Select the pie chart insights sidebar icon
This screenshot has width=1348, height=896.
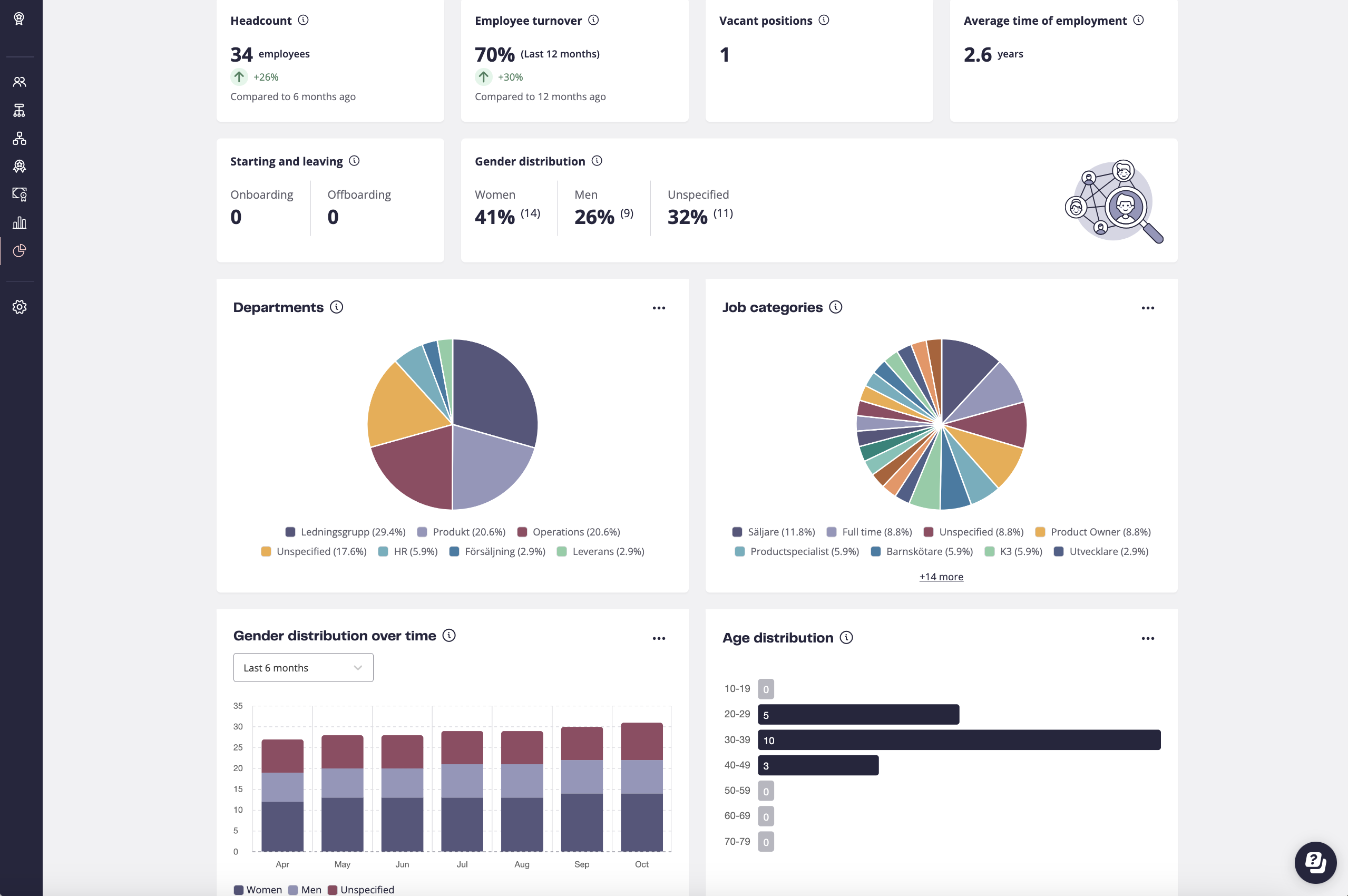pyautogui.click(x=19, y=250)
